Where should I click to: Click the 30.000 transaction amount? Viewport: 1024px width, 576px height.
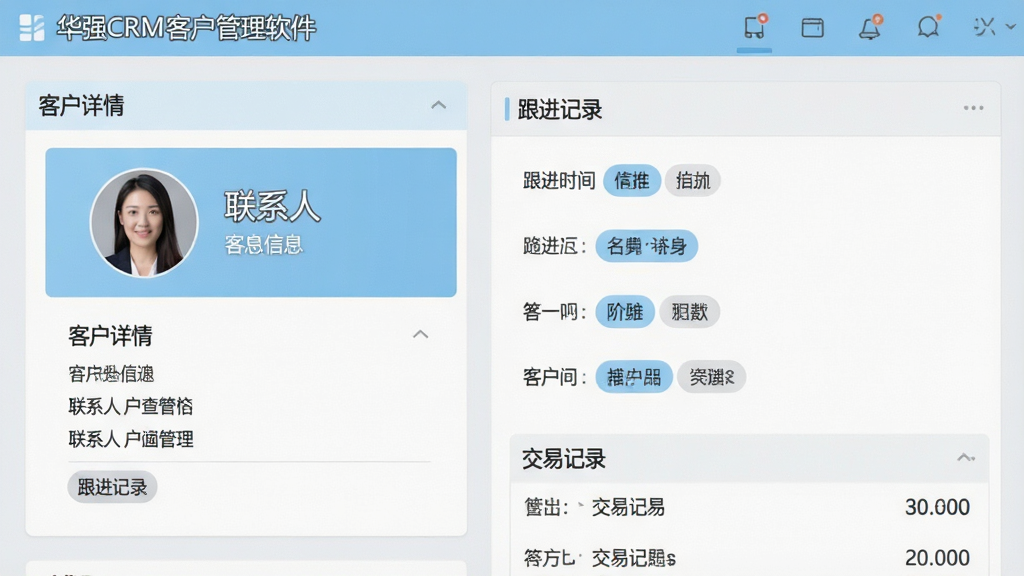[x=937, y=507]
